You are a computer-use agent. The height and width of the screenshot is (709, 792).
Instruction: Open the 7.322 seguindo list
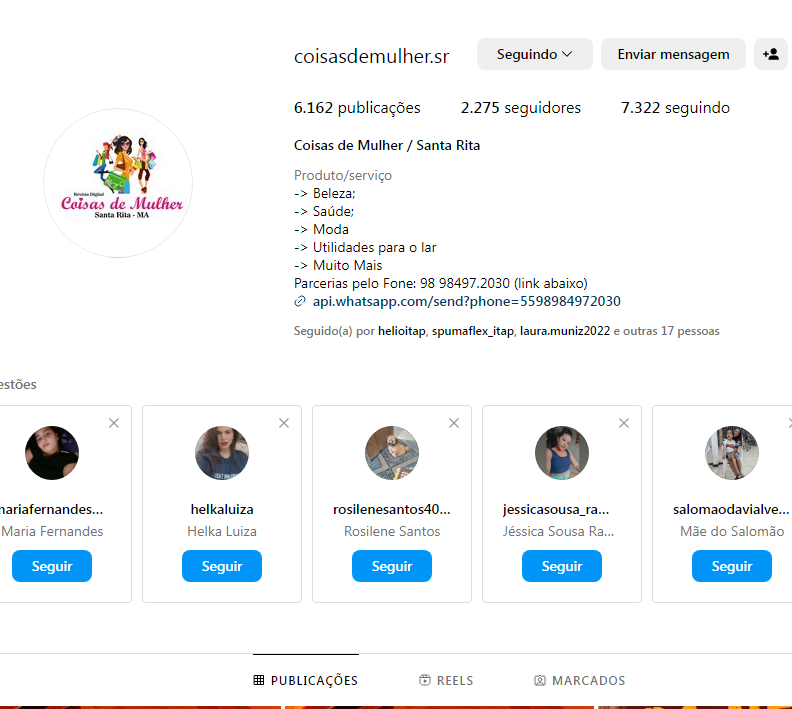675,108
